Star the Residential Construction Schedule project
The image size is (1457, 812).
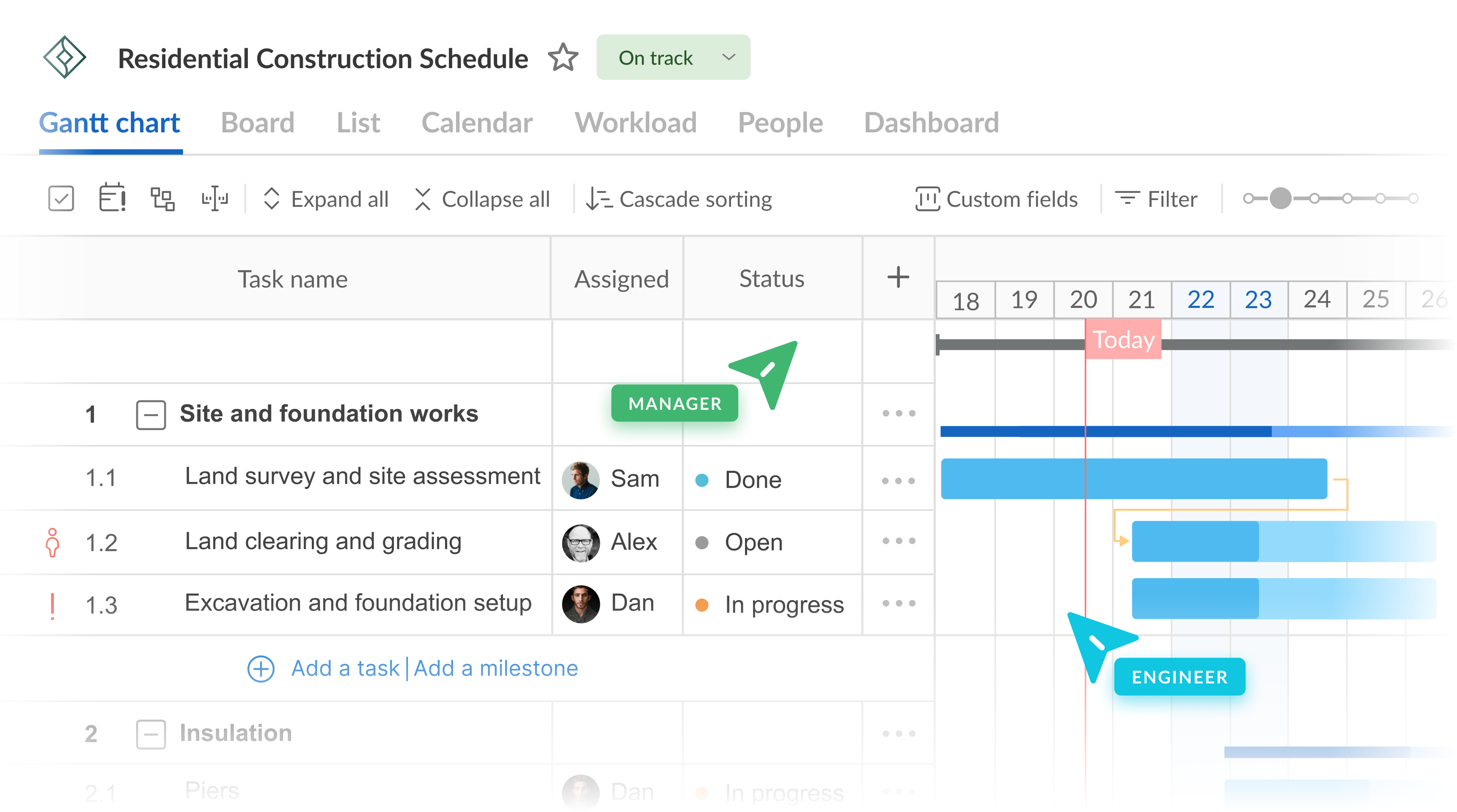pos(563,58)
